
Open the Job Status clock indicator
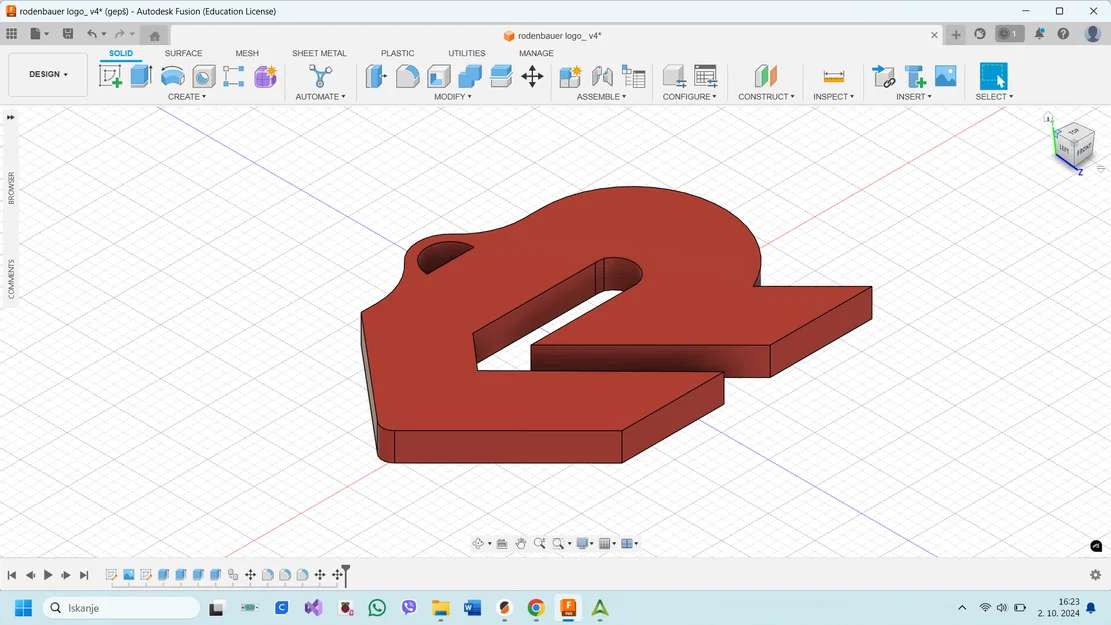tap(1010, 33)
